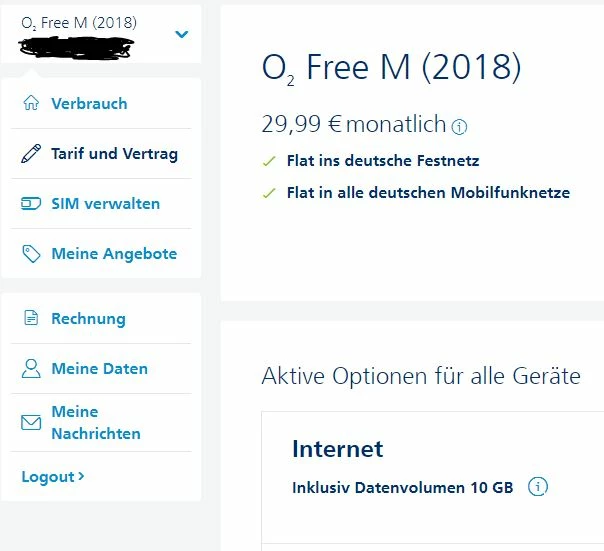
Task: View Meine Nachrichten inbox
Action: [95, 423]
